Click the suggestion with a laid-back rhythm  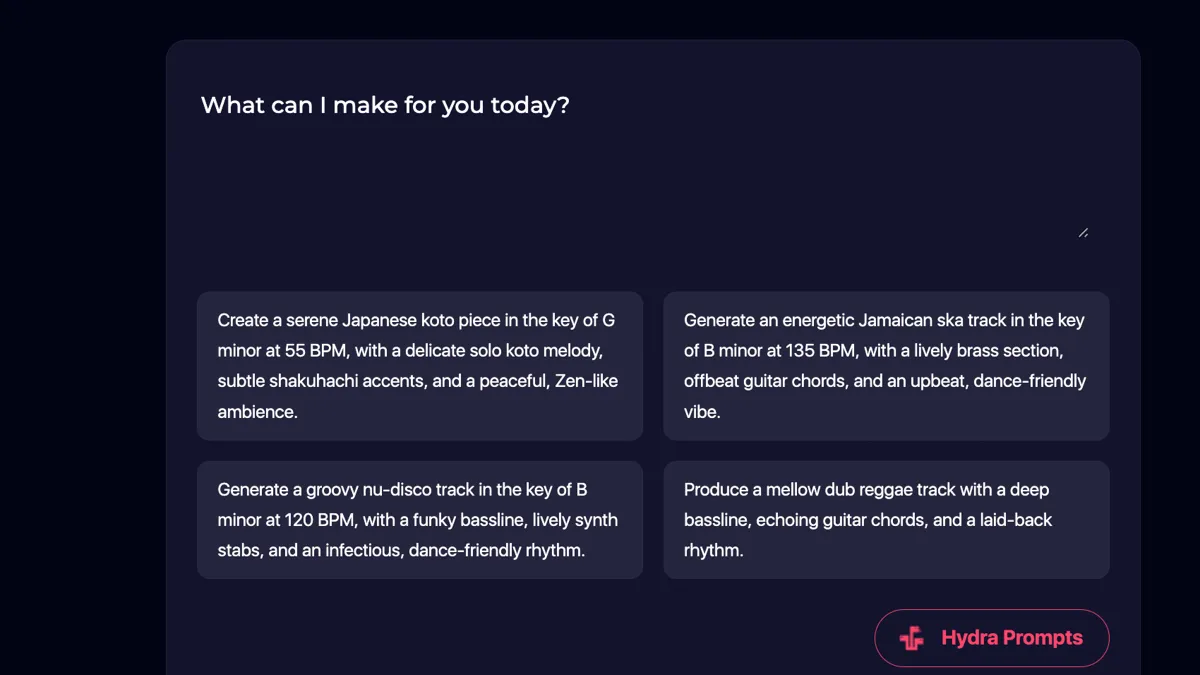click(x=886, y=520)
